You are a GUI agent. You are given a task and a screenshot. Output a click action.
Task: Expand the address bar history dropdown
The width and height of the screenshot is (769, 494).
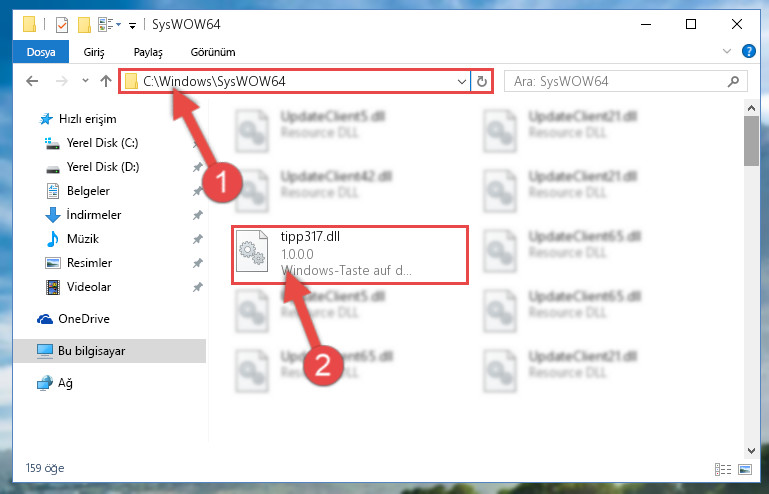point(461,81)
